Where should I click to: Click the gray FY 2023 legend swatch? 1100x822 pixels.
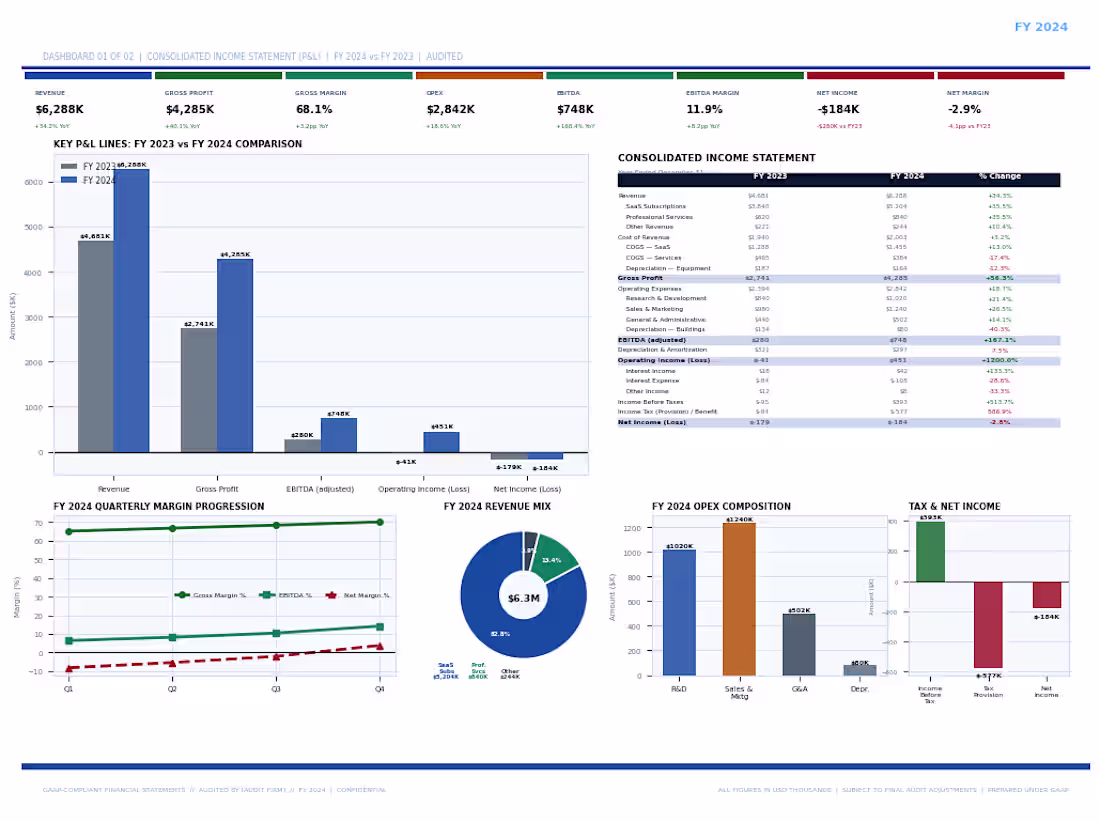click(x=69, y=166)
